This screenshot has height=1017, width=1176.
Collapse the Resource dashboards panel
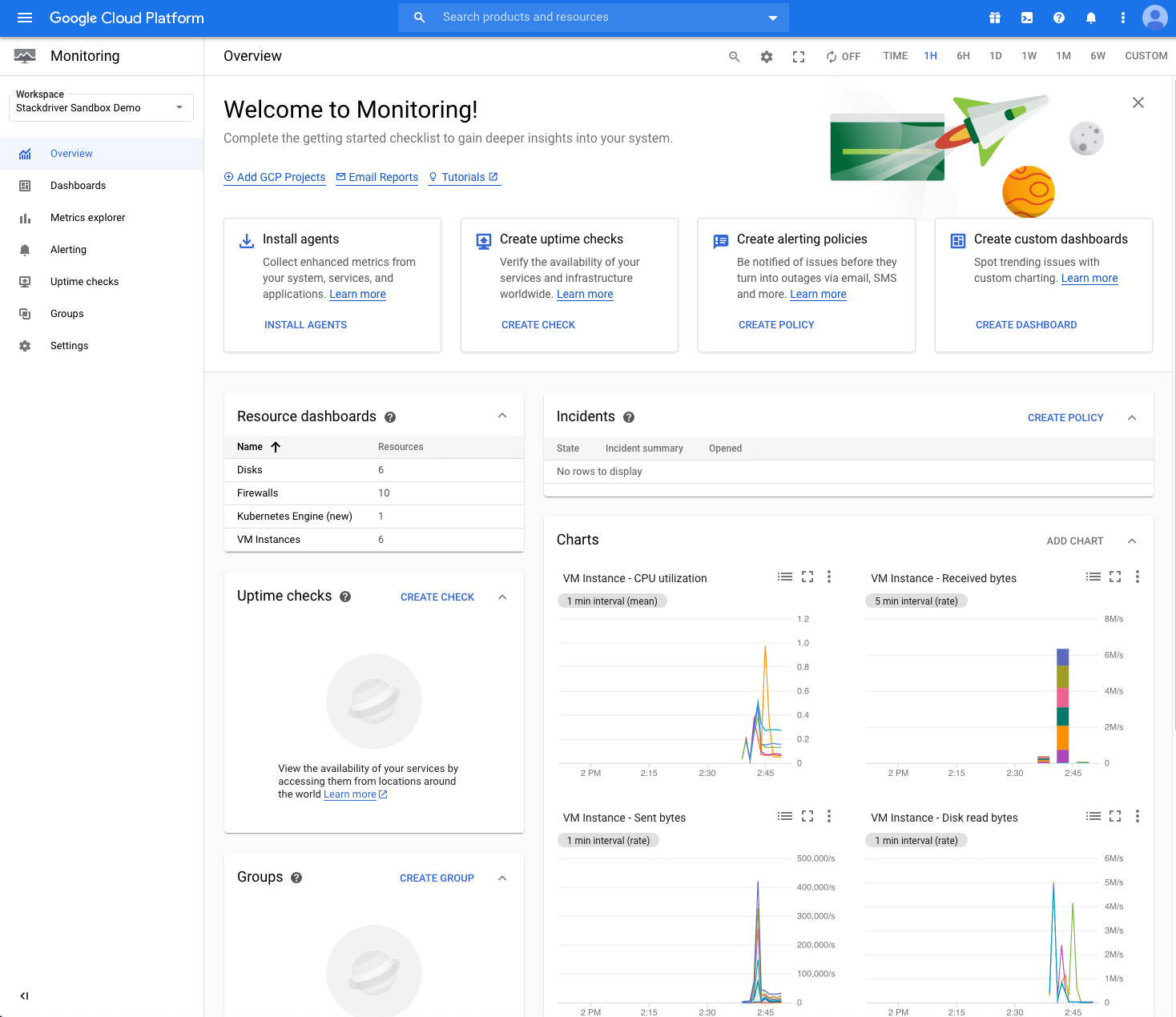click(502, 416)
